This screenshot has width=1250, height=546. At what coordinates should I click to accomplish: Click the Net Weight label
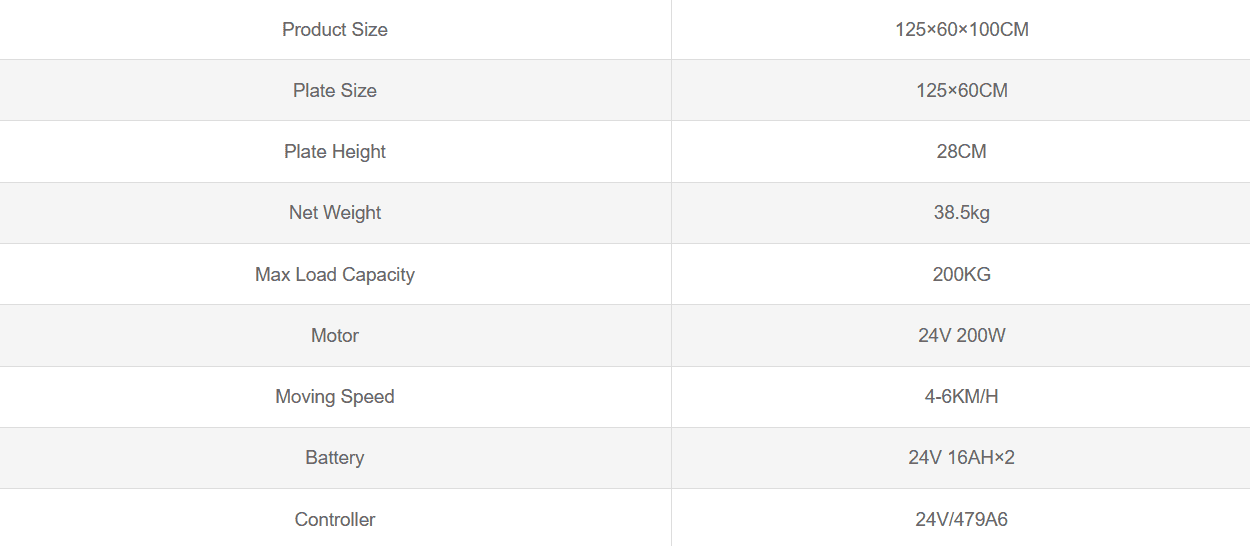tap(334, 213)
